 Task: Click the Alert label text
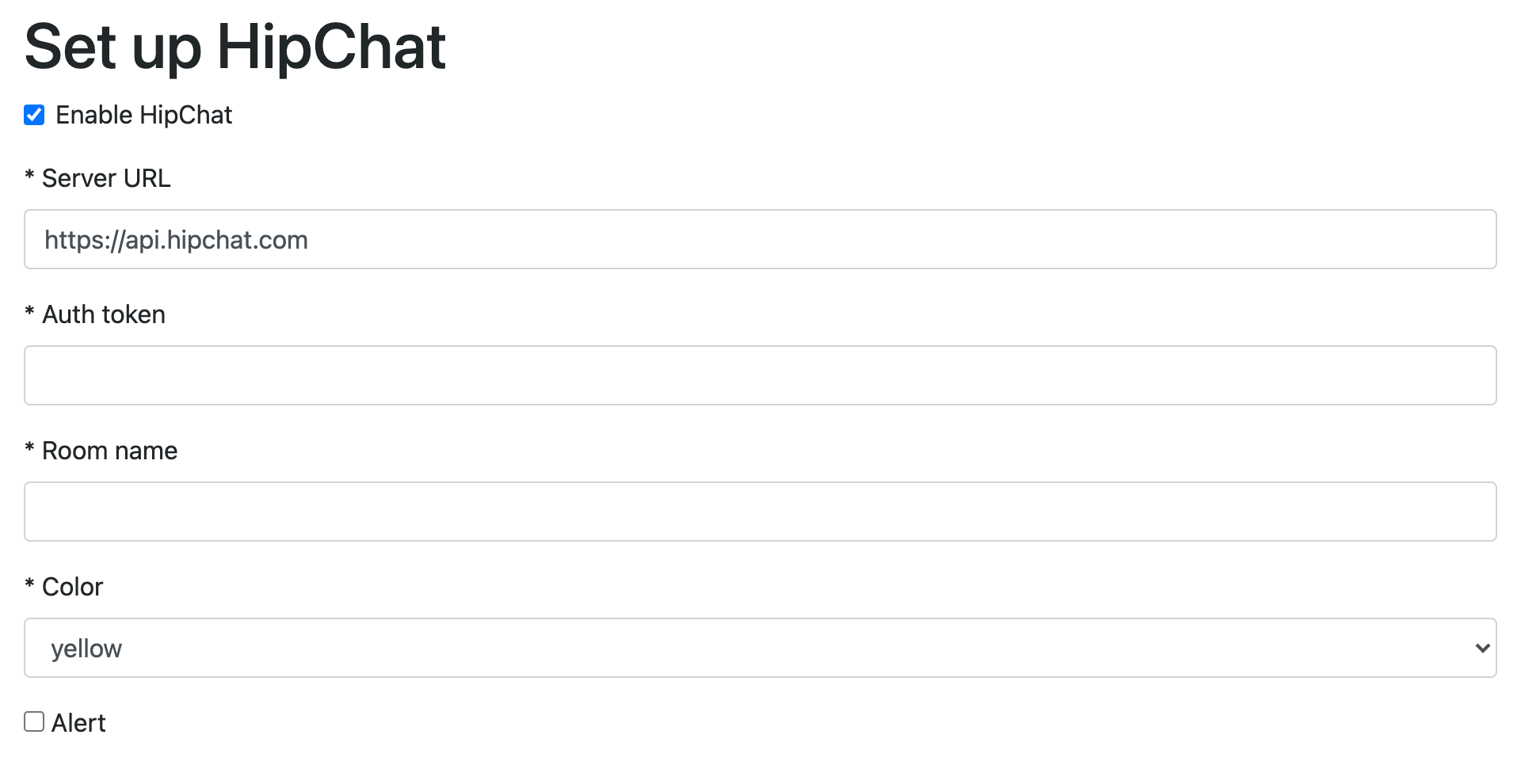[x=79, y=722]
